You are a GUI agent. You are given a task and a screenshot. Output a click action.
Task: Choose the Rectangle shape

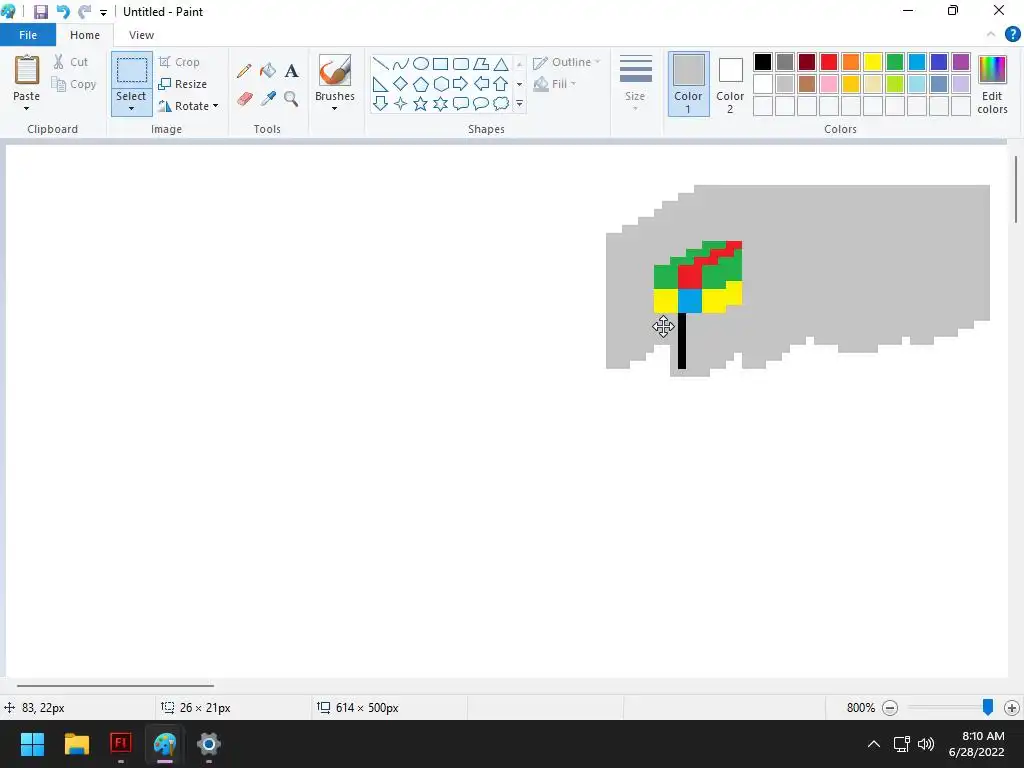point(441,63)
